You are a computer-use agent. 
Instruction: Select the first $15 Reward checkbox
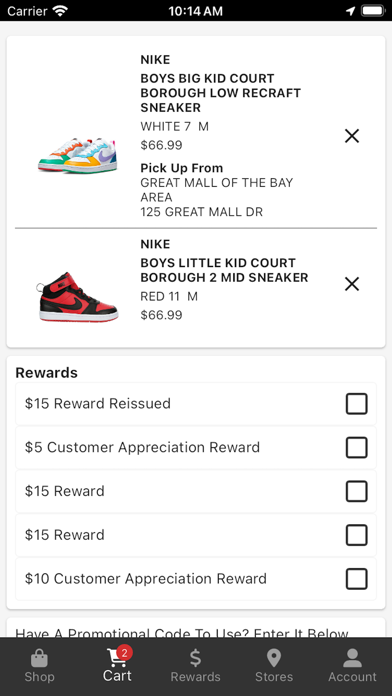[x=356, y=491]
